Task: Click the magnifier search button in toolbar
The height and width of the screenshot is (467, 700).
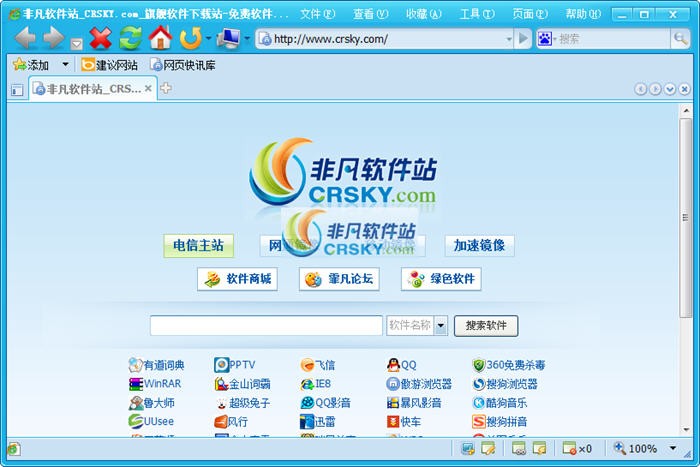Action: tap(680, 39)
